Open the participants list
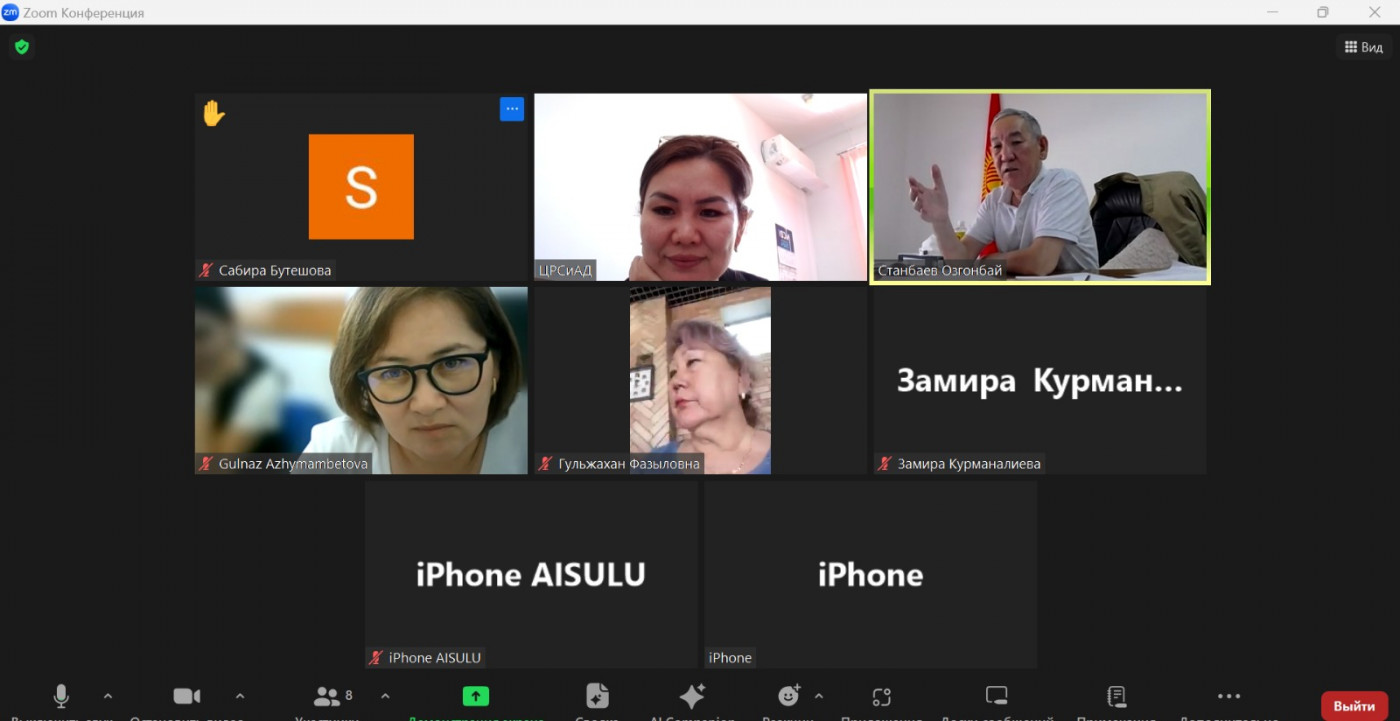The height and width of the screenshot is (721, 1400). [327, 696]
